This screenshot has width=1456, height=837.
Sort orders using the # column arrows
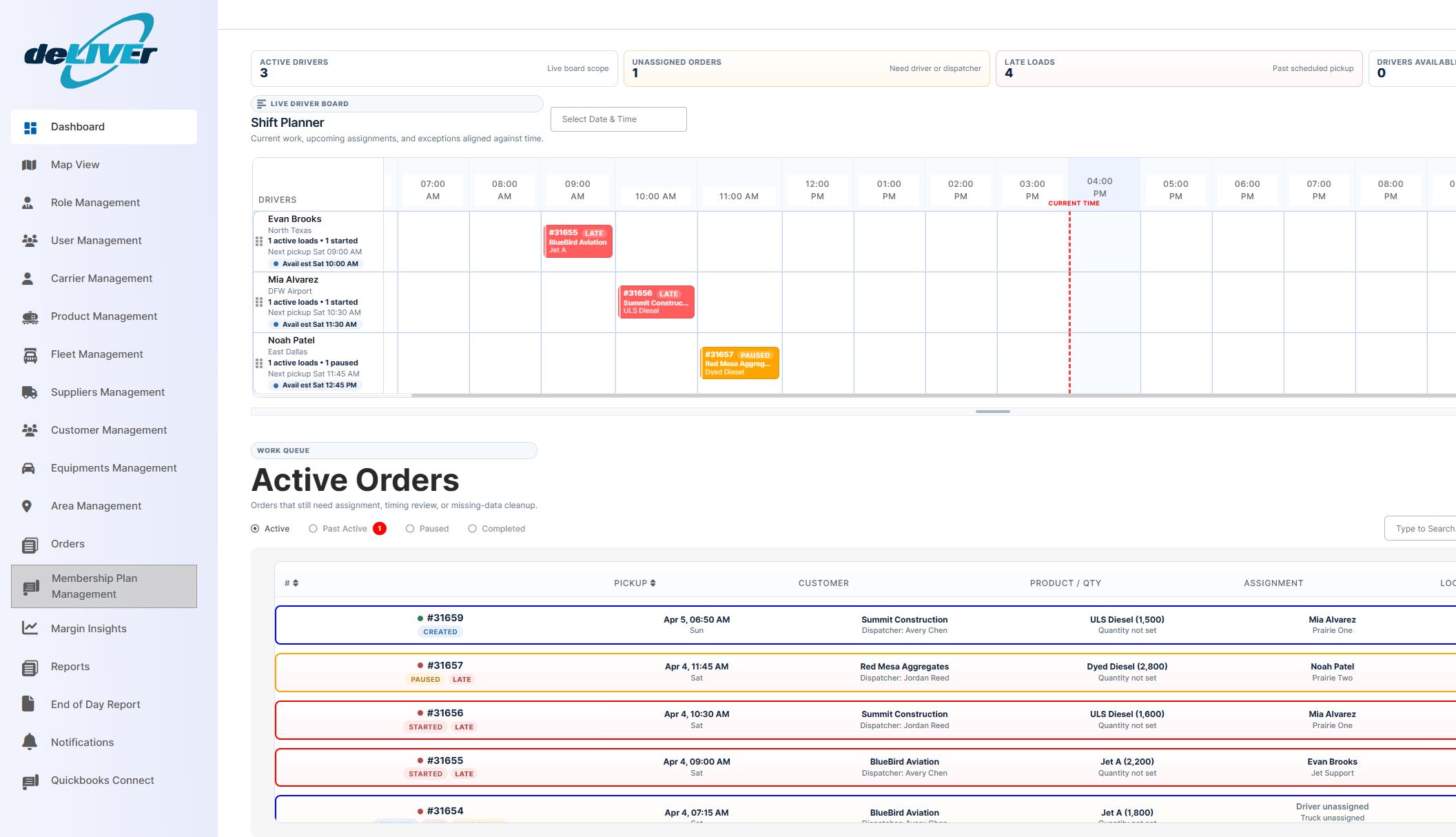(296, 583)
